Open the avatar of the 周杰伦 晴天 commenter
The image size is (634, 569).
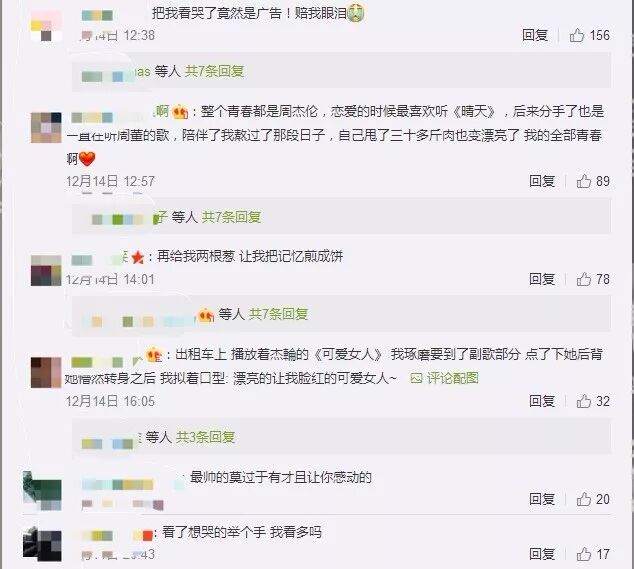(46, 127)
